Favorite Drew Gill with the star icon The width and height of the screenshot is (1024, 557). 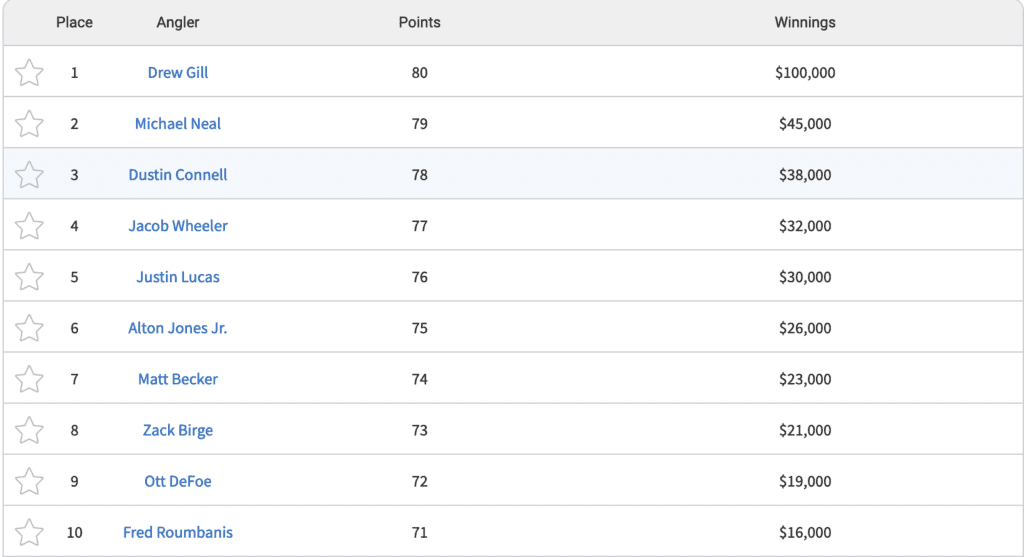coord(30,73)
